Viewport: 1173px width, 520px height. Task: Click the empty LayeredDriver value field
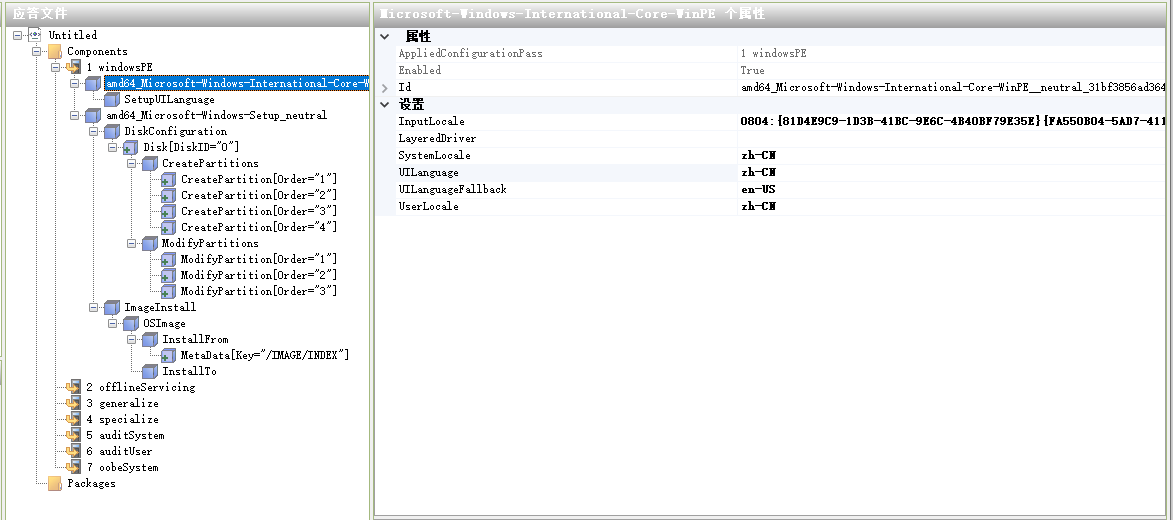(951, 138)
